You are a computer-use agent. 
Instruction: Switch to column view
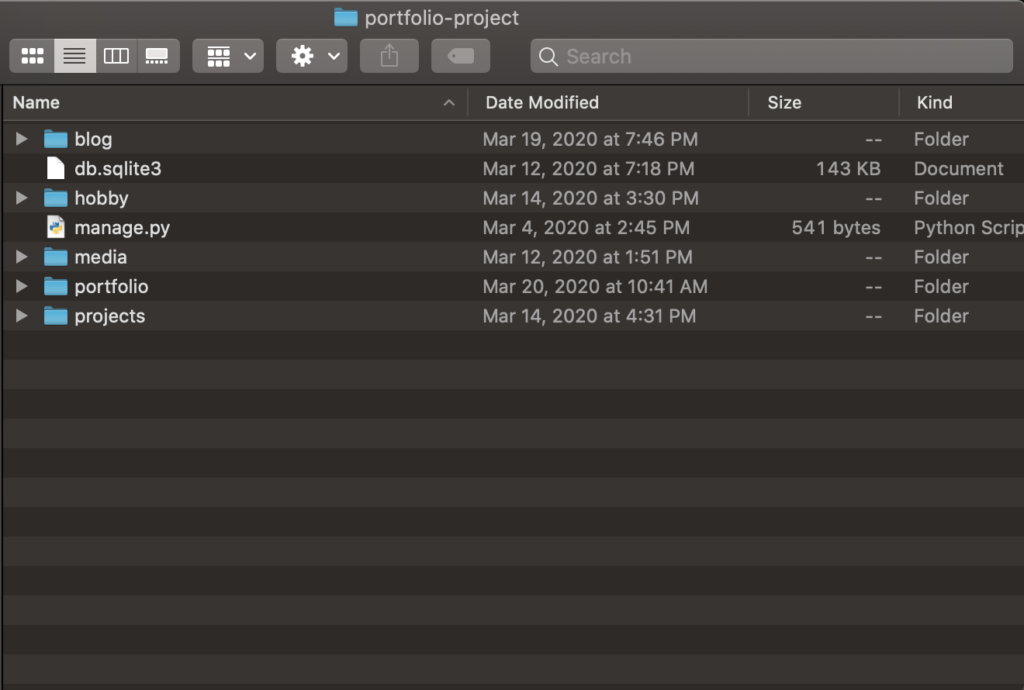point(116,56)
